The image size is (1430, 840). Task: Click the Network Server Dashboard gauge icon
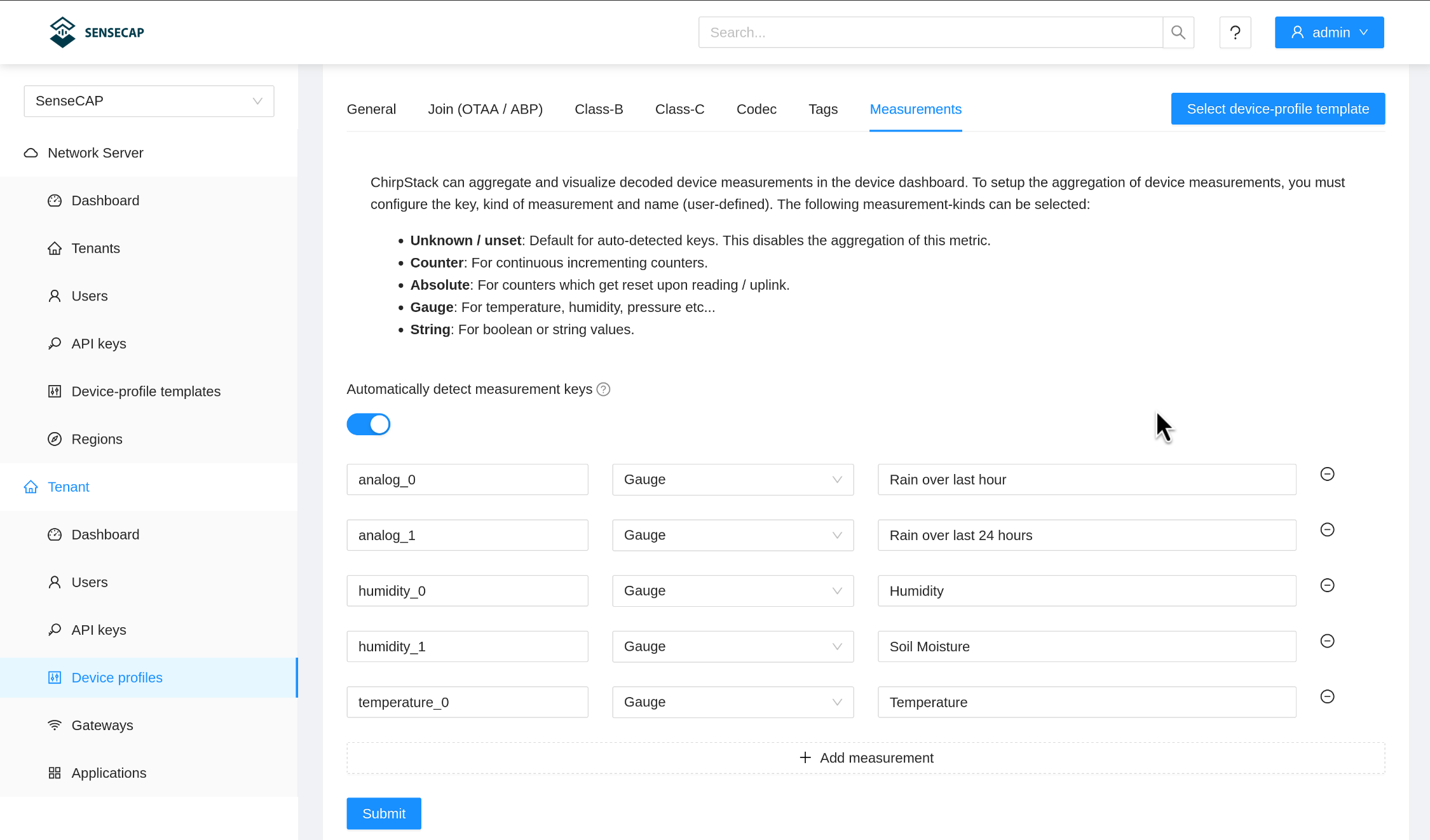click(55, 201)
